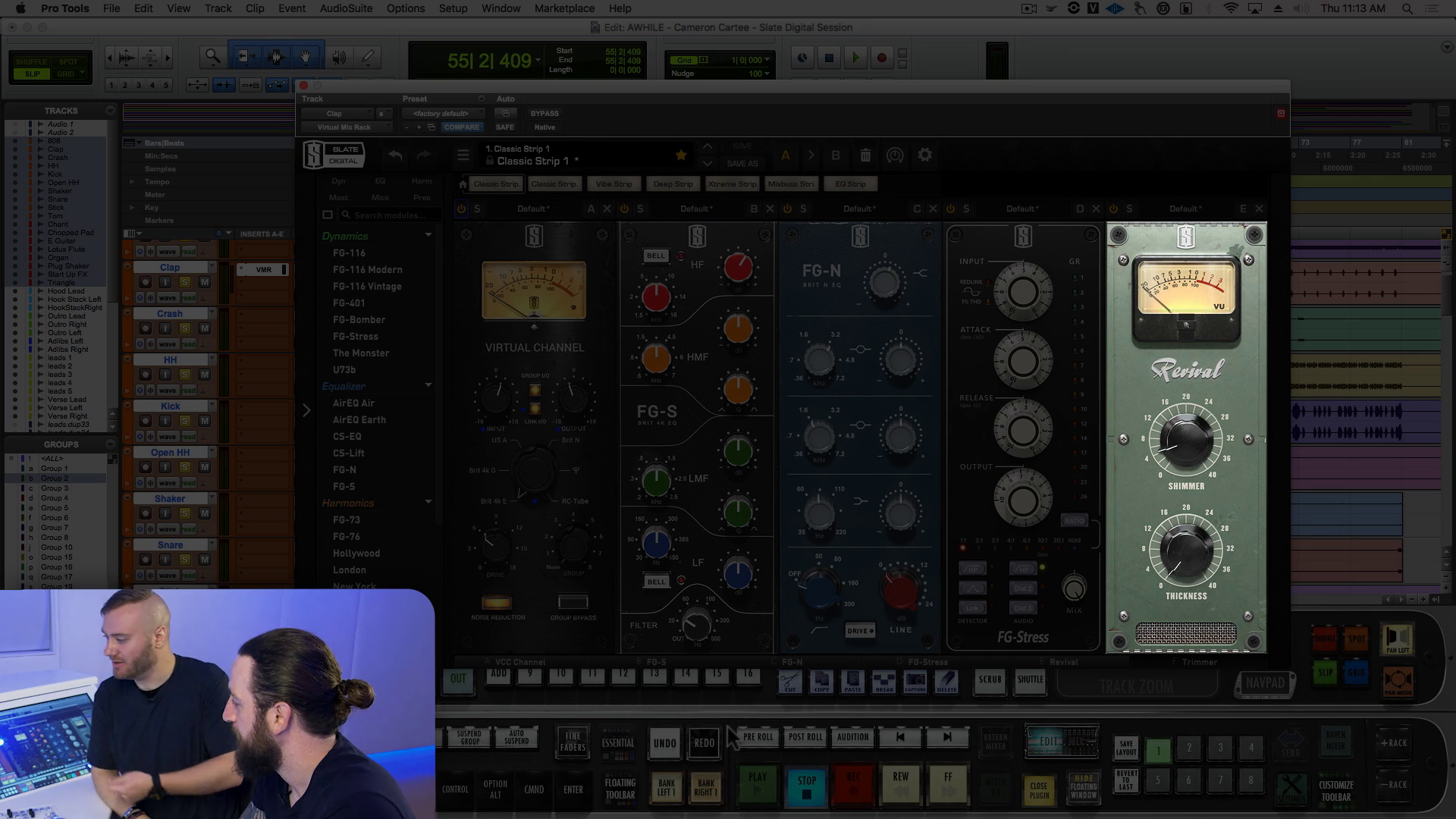This screenshot has width=1456, height=819.
Task: Open macOS Spotlight search
Action: 1407,8
